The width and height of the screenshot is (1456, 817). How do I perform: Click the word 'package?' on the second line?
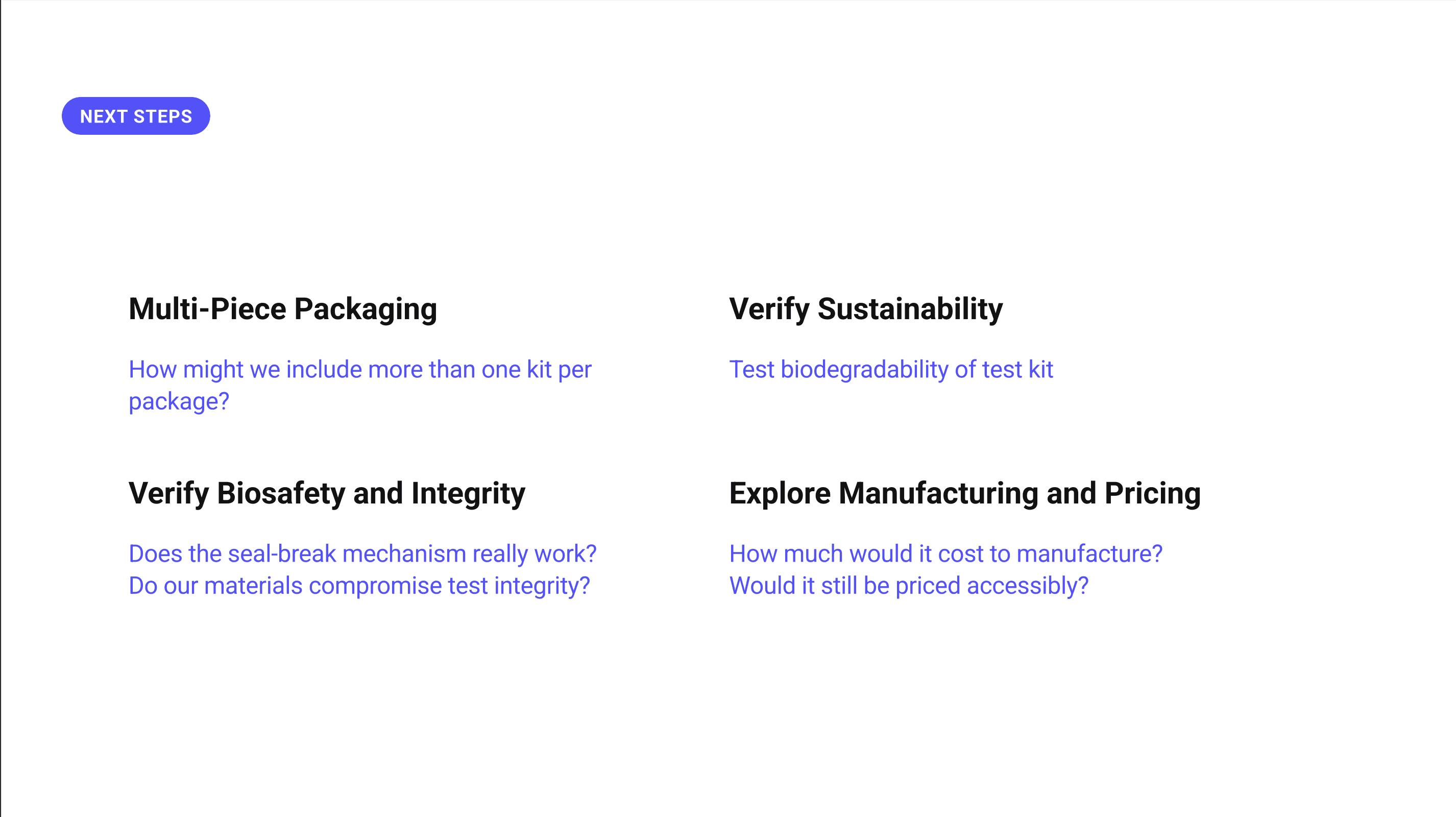pyautogui.click(x=179, y=402)
